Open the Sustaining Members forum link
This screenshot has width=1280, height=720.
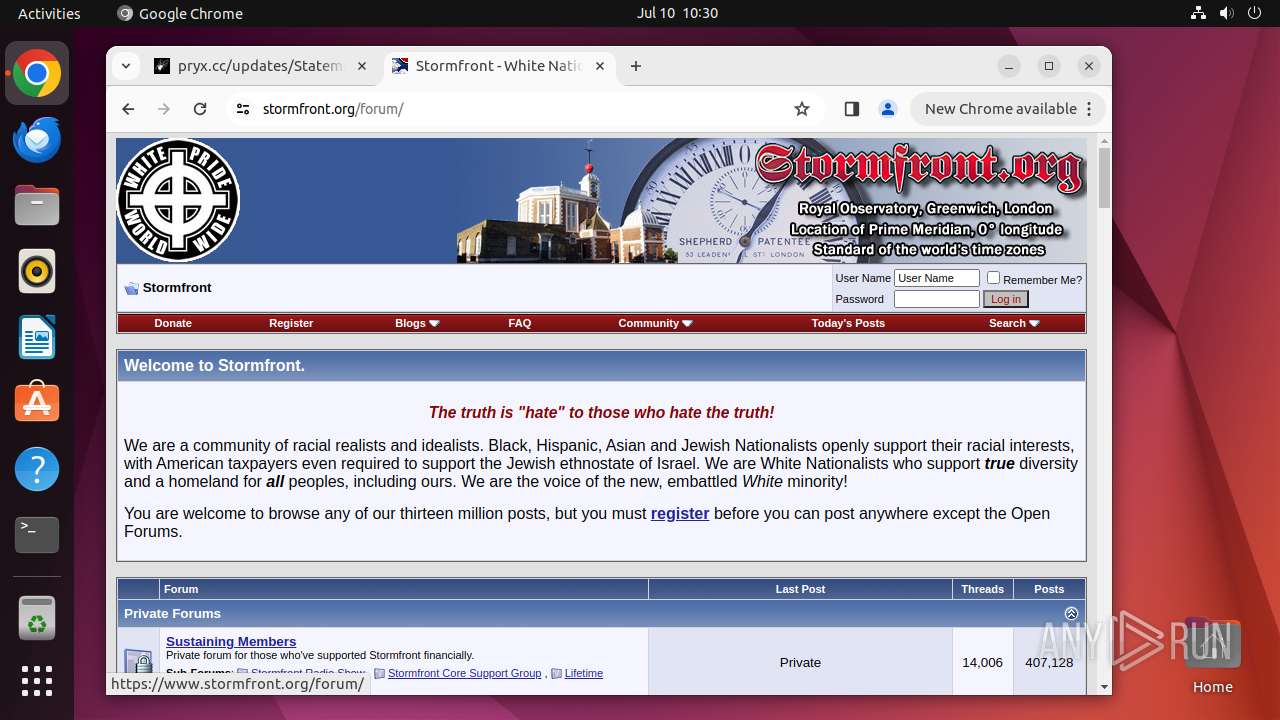point(231,641)
